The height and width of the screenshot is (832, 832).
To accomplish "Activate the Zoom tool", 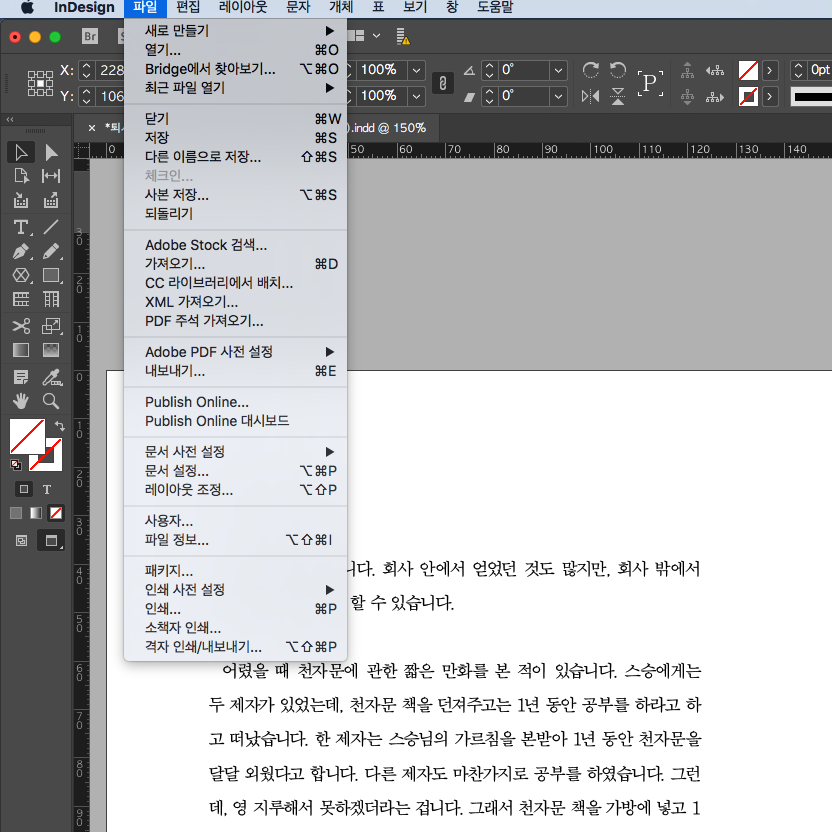I will [x=51, y=401].
